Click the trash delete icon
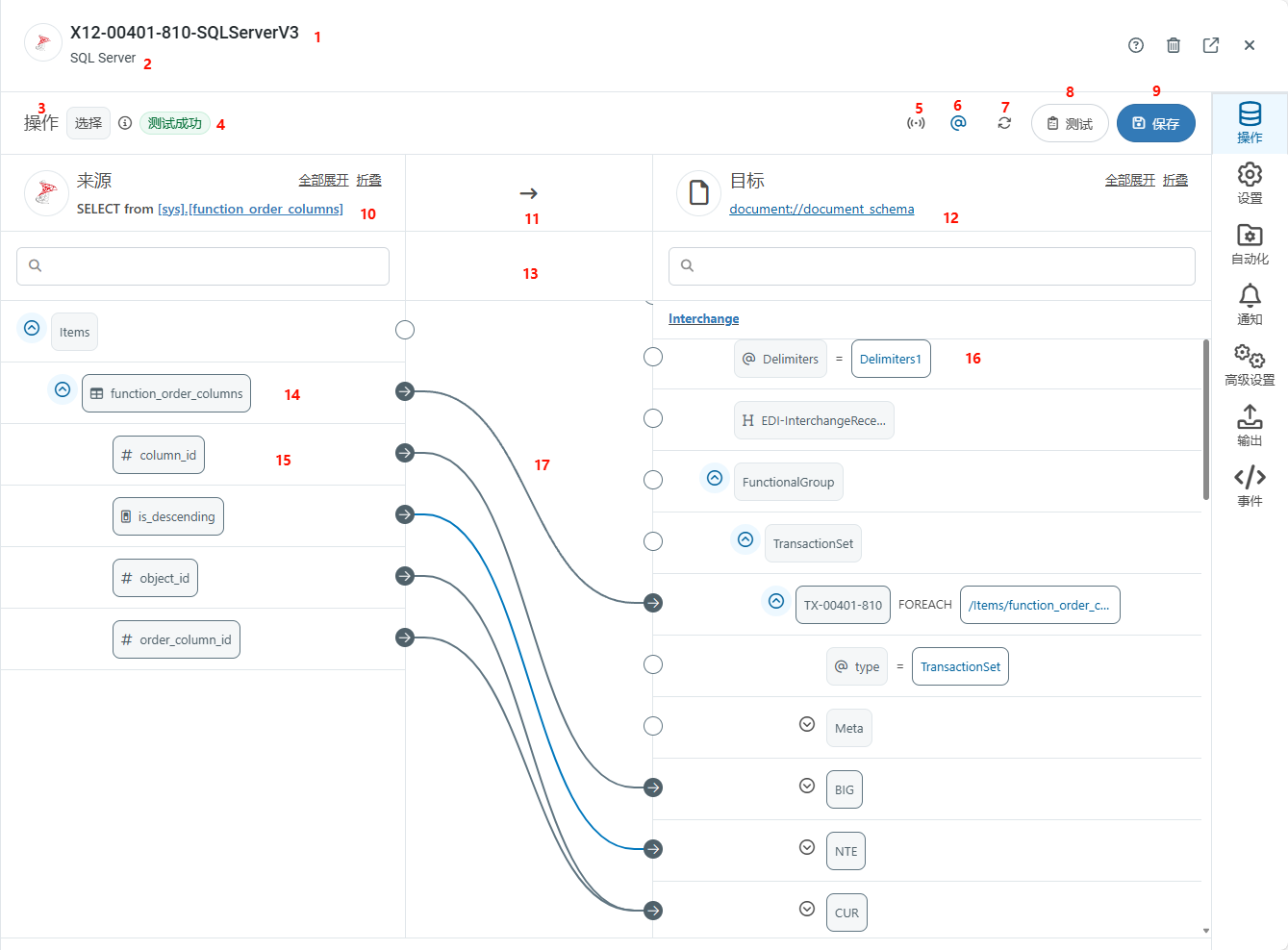This screenshot has height=950, width=1288. 1174,45
